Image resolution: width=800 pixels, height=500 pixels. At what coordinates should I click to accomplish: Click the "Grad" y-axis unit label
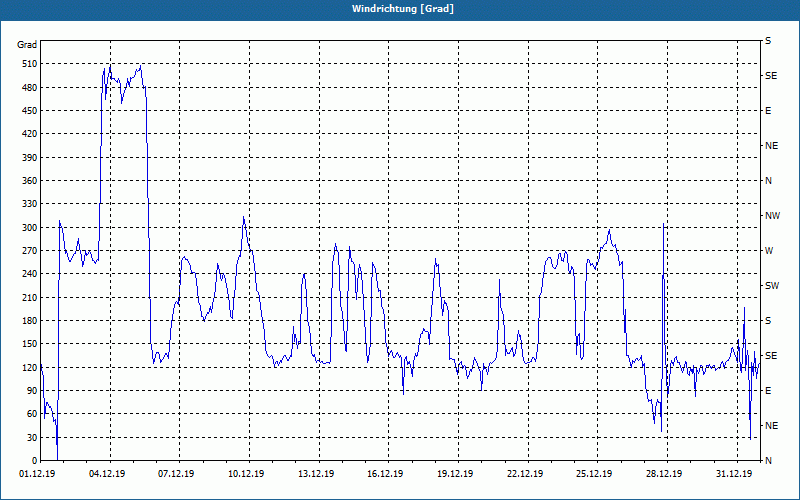27,45
